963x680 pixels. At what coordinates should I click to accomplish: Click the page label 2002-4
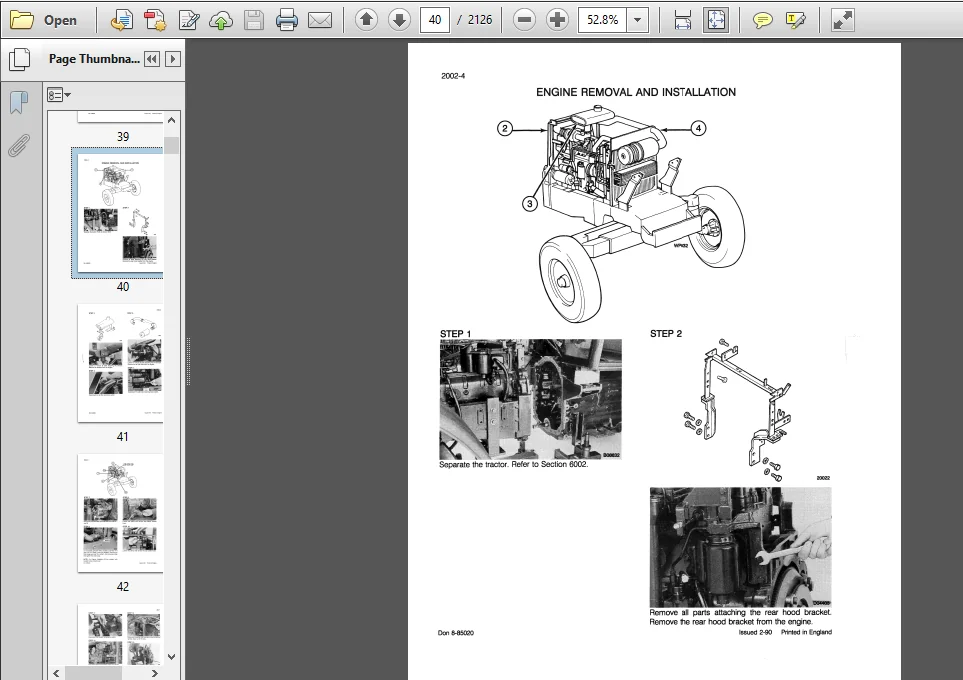pos(453,76)
